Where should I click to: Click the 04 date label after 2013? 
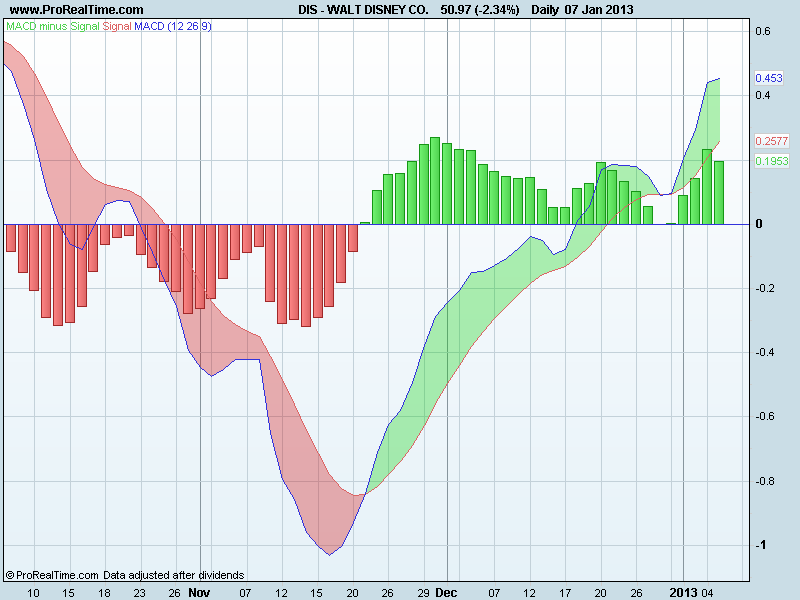707,593
